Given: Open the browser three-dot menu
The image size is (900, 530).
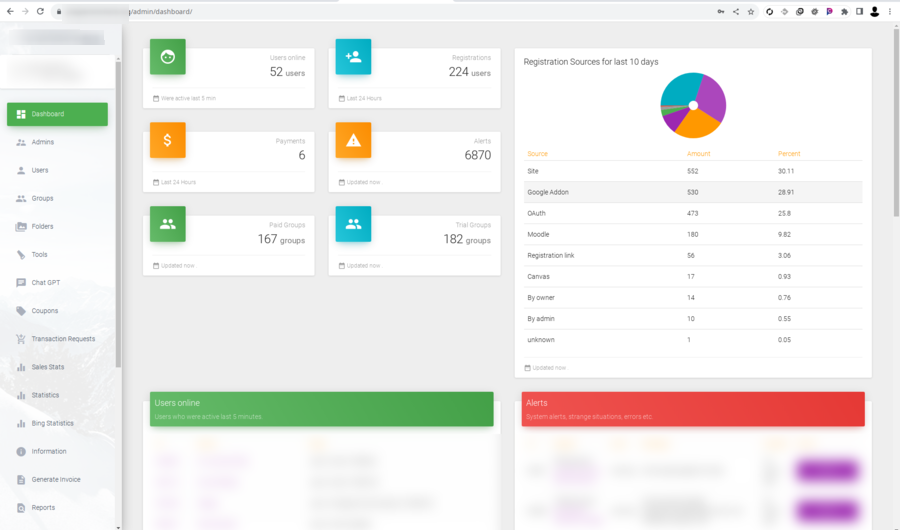Looking at the screenshot, I should click(890, 11).
